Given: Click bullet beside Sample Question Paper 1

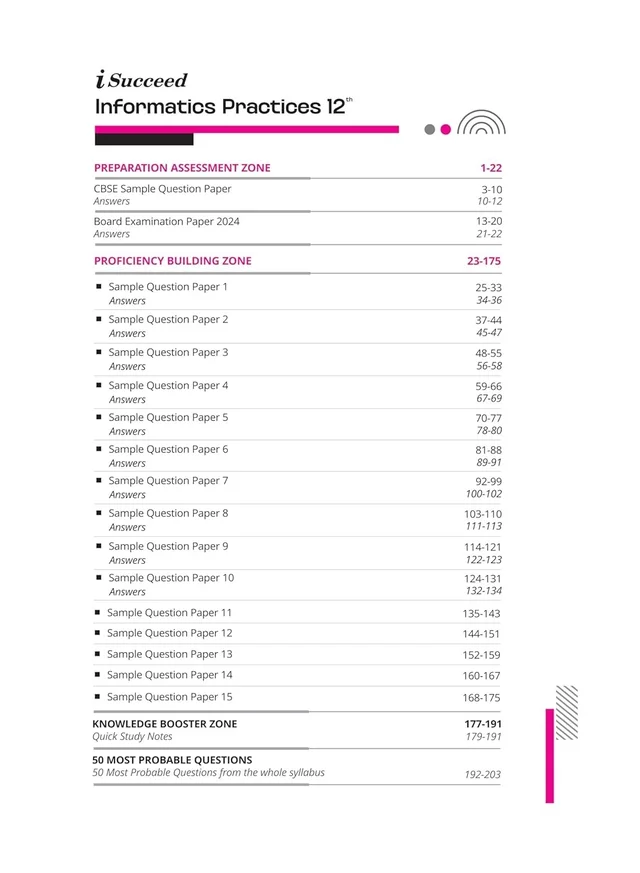Looking at the screenshot, I should (x=99, y=287).
